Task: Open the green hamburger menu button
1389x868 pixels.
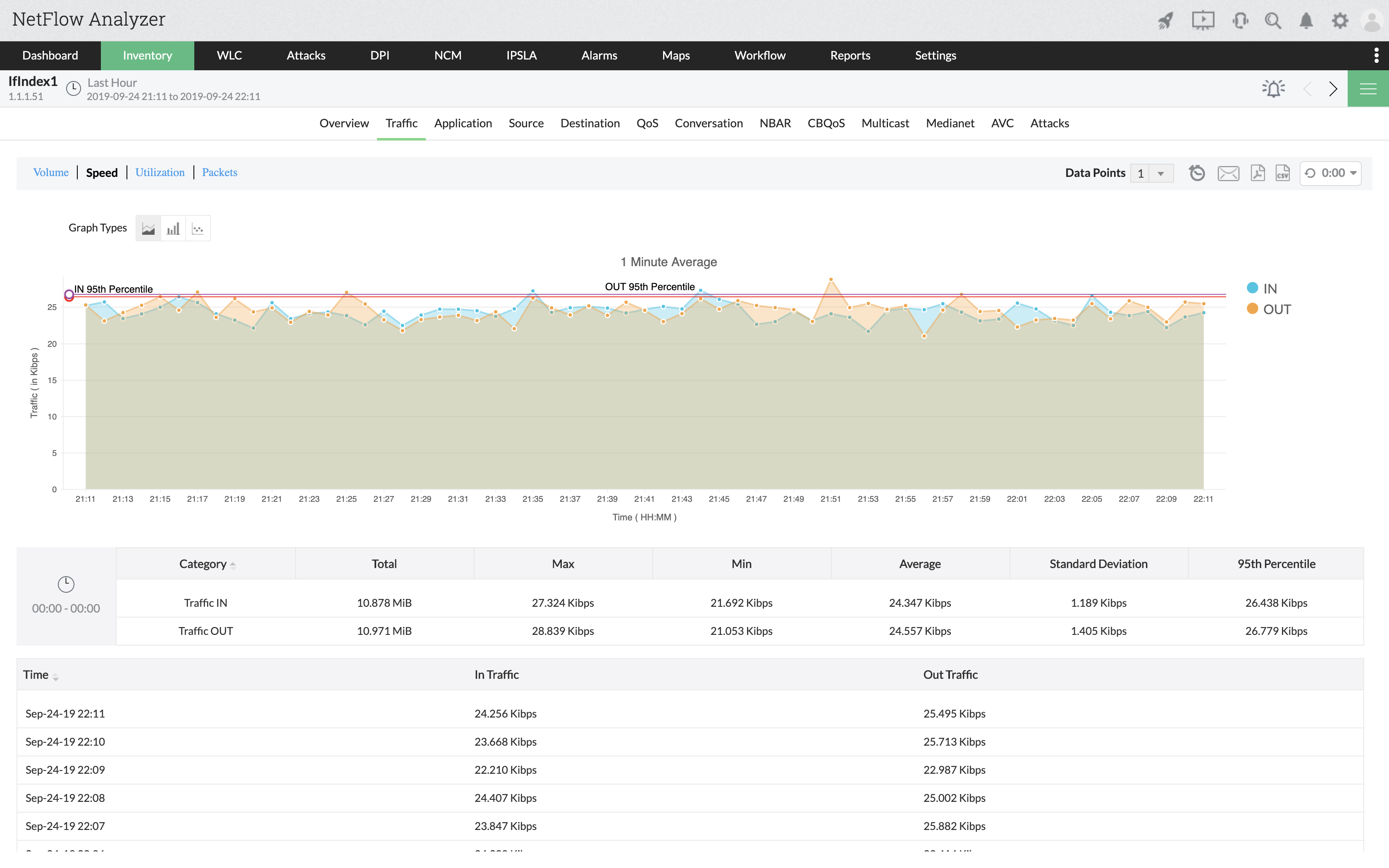Action: tap(1368, 88)
